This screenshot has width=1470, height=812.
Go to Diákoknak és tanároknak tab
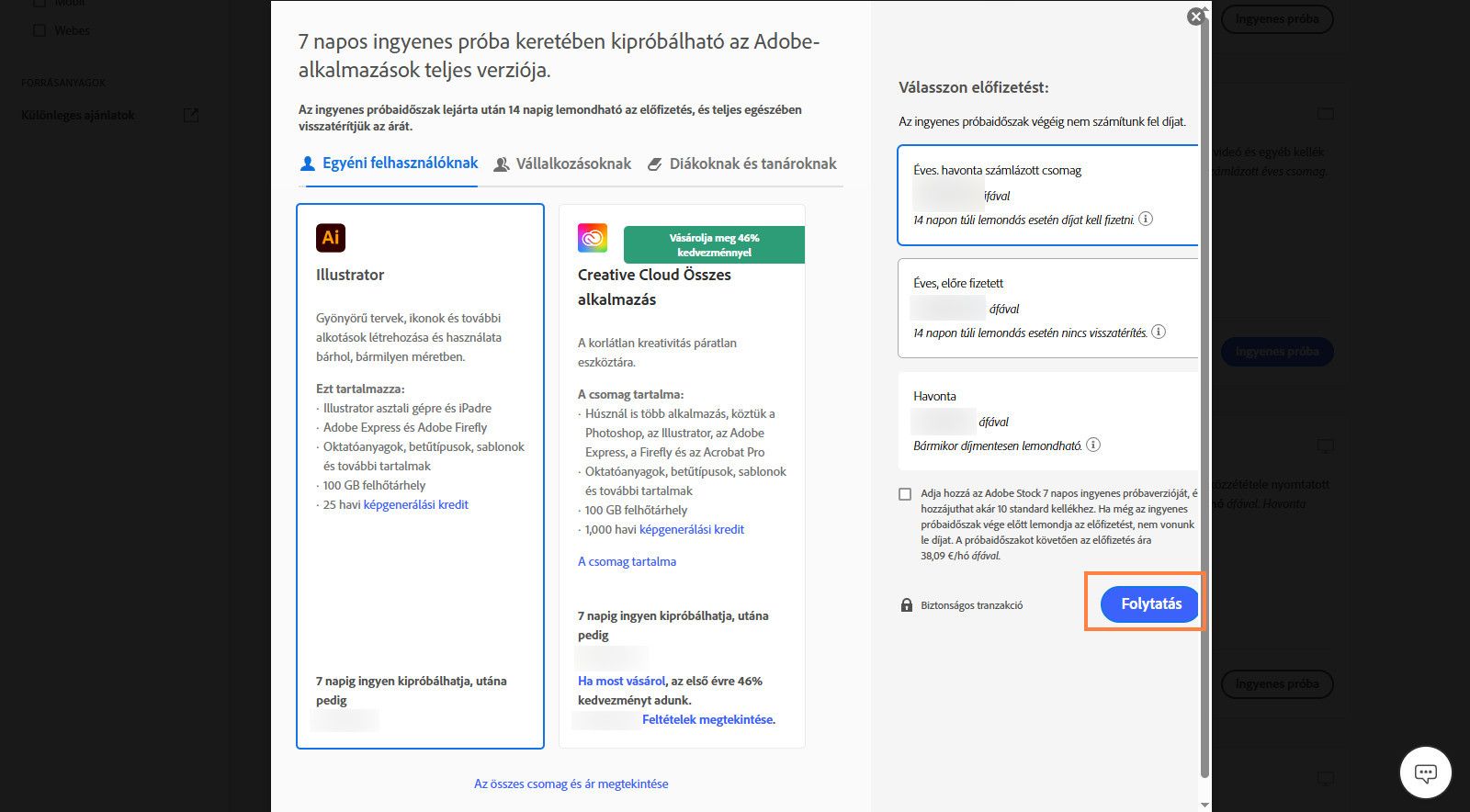point(741,164)
